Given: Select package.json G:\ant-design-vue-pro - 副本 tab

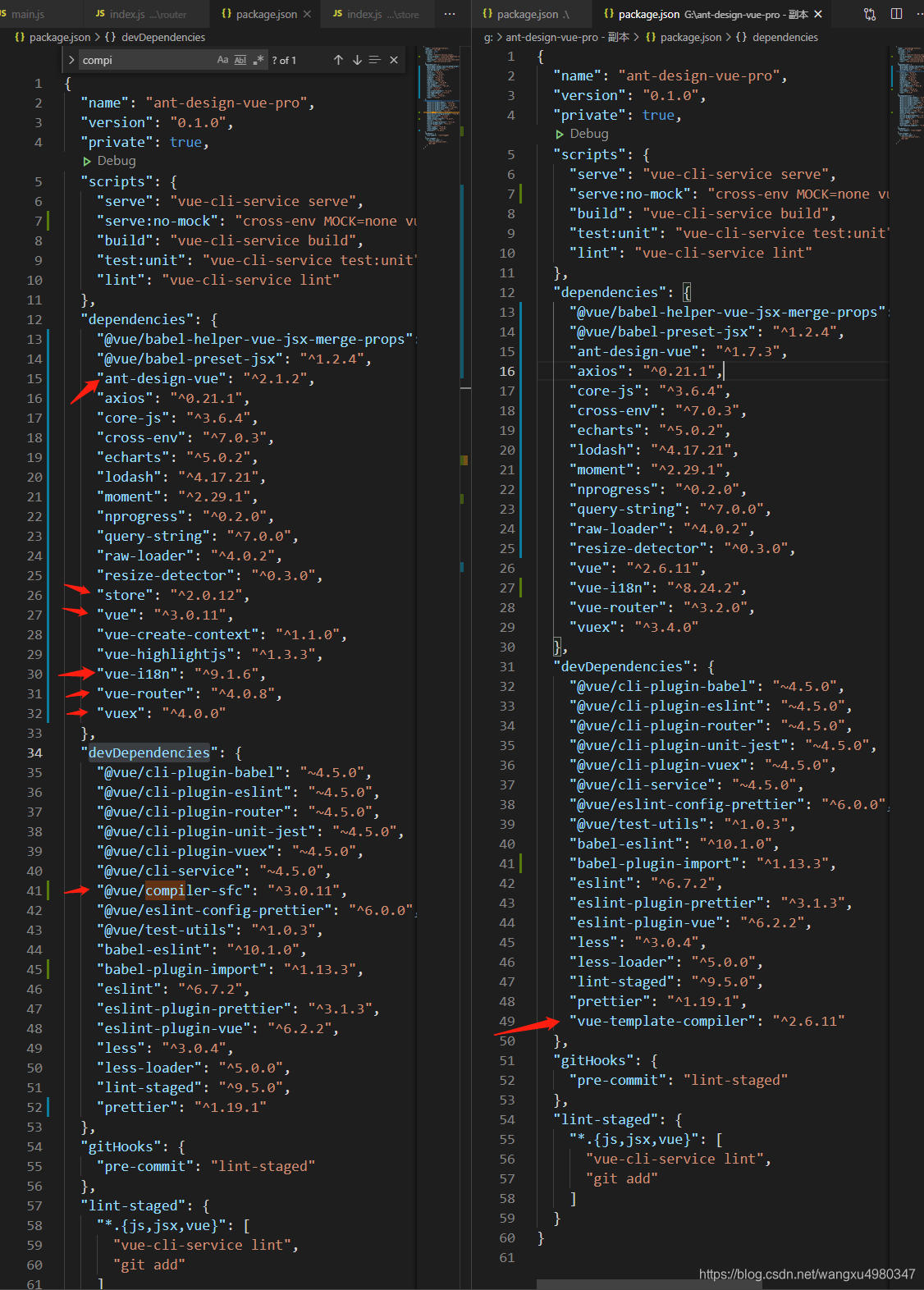Looking at the screenshot, I should coord(712,14).
